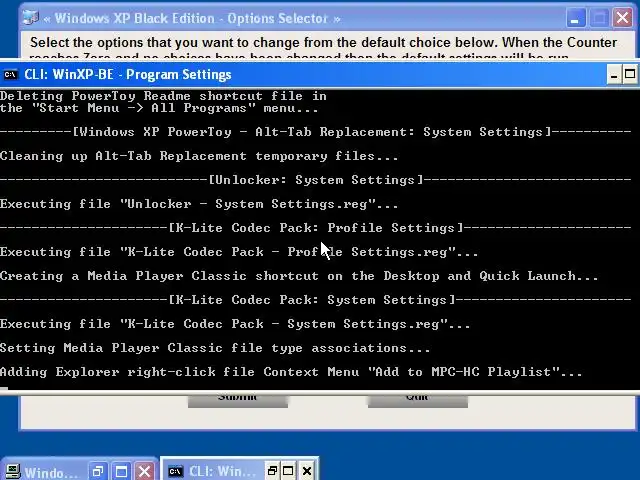
Task: Click the CLI window command prompt icon
Action: coord(11,75)
